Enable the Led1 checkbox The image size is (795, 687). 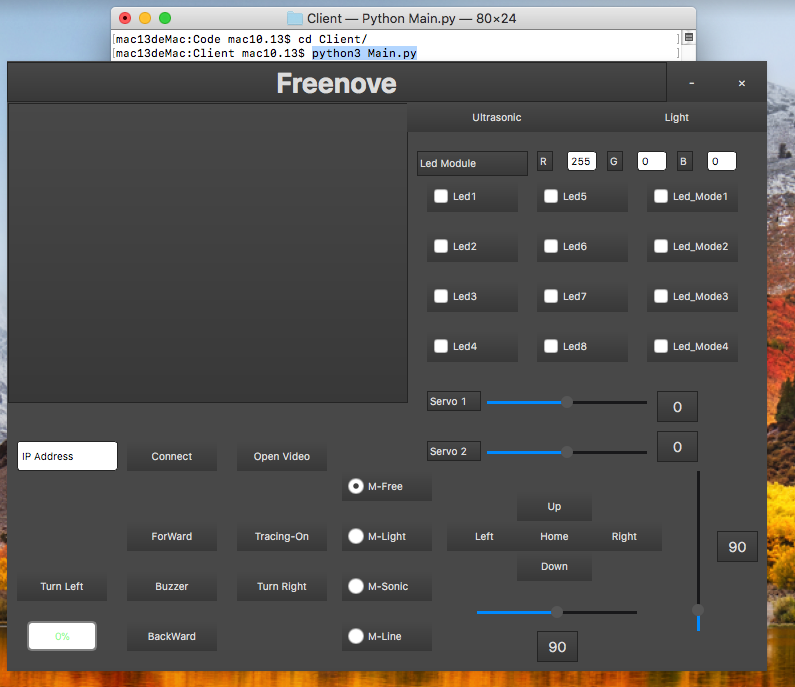point(441,196)
